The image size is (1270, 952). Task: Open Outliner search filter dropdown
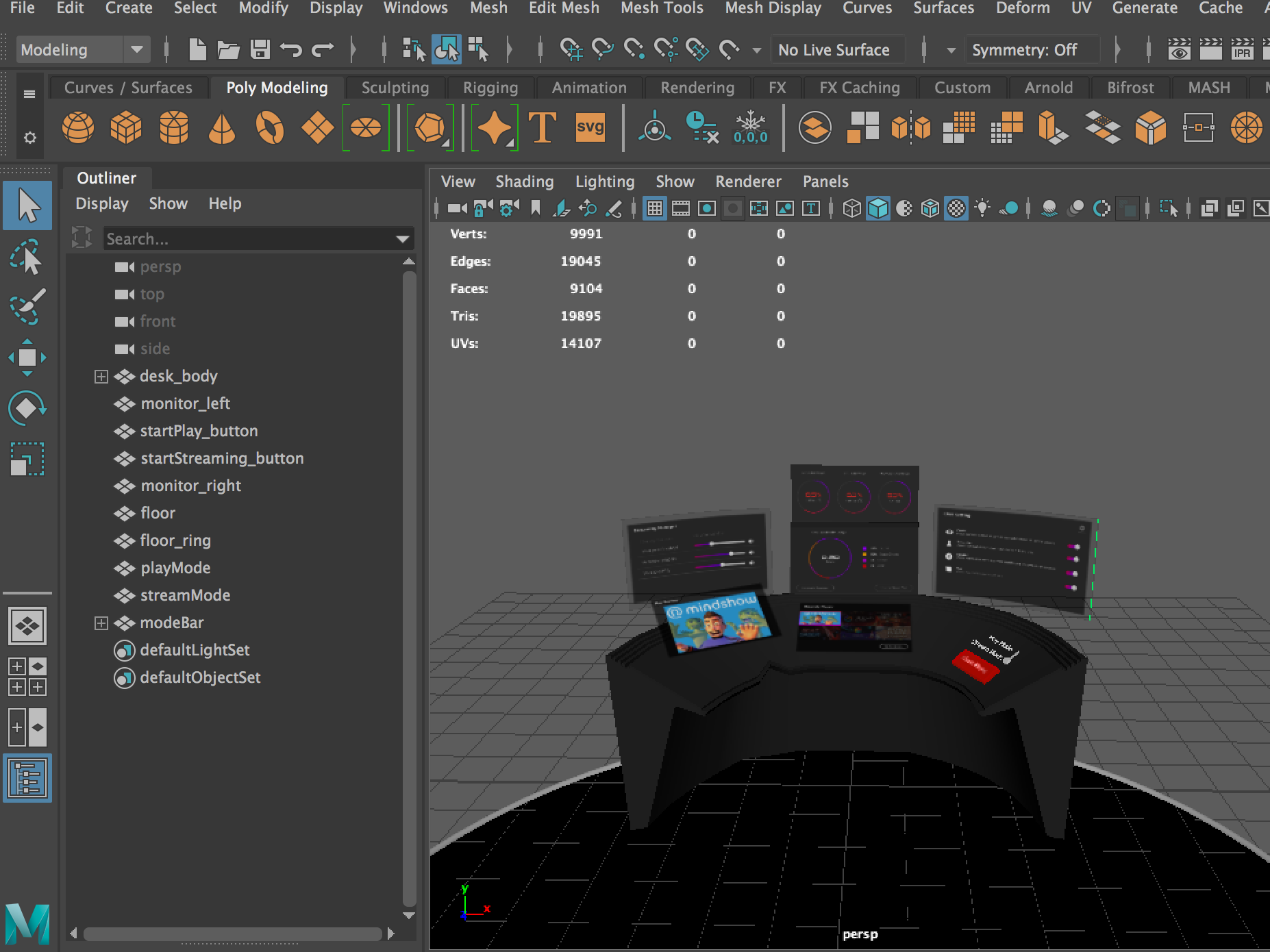(403, 239)
